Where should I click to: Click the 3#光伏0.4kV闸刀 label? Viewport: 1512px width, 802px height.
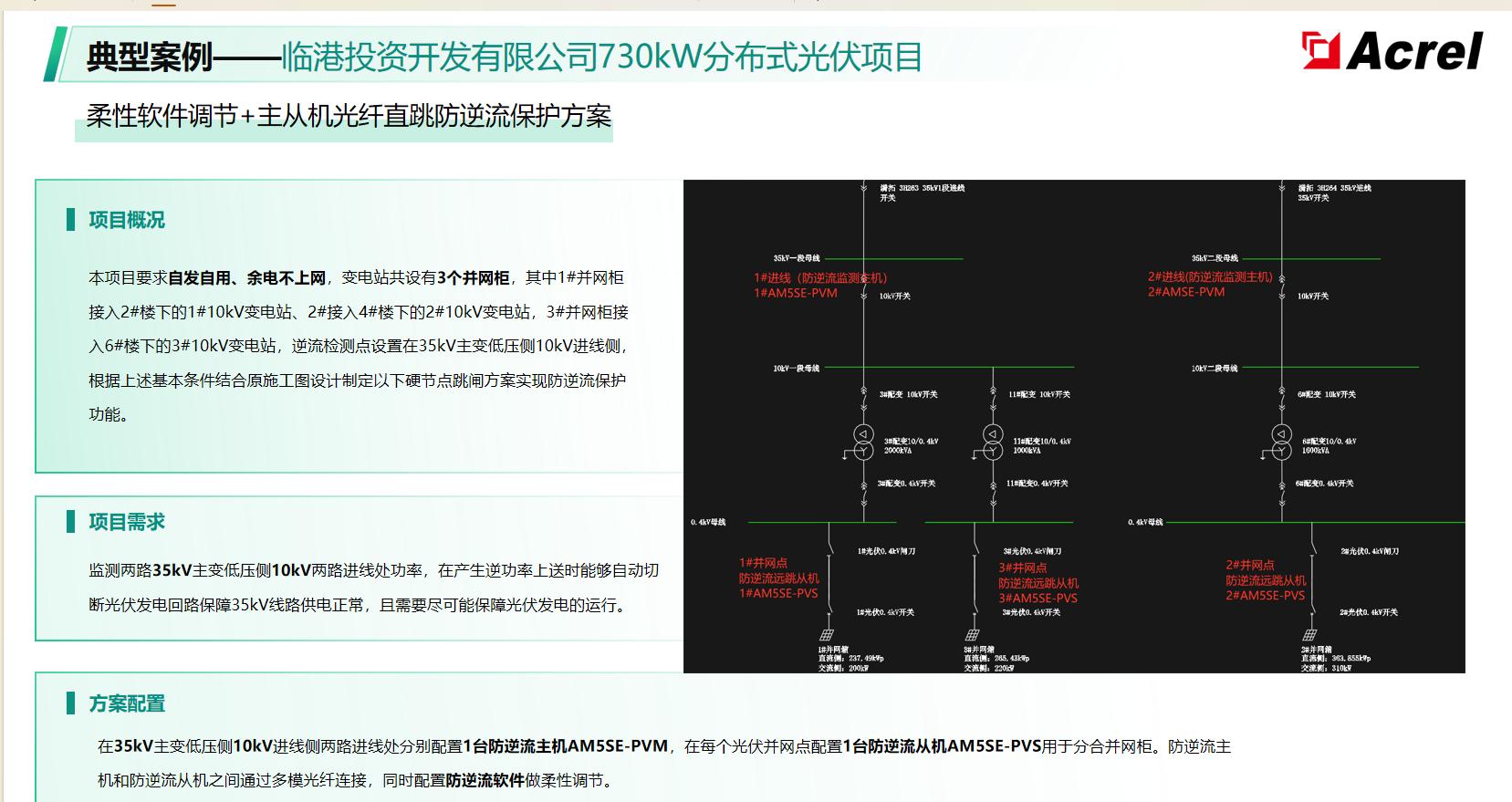(1032, 551)
